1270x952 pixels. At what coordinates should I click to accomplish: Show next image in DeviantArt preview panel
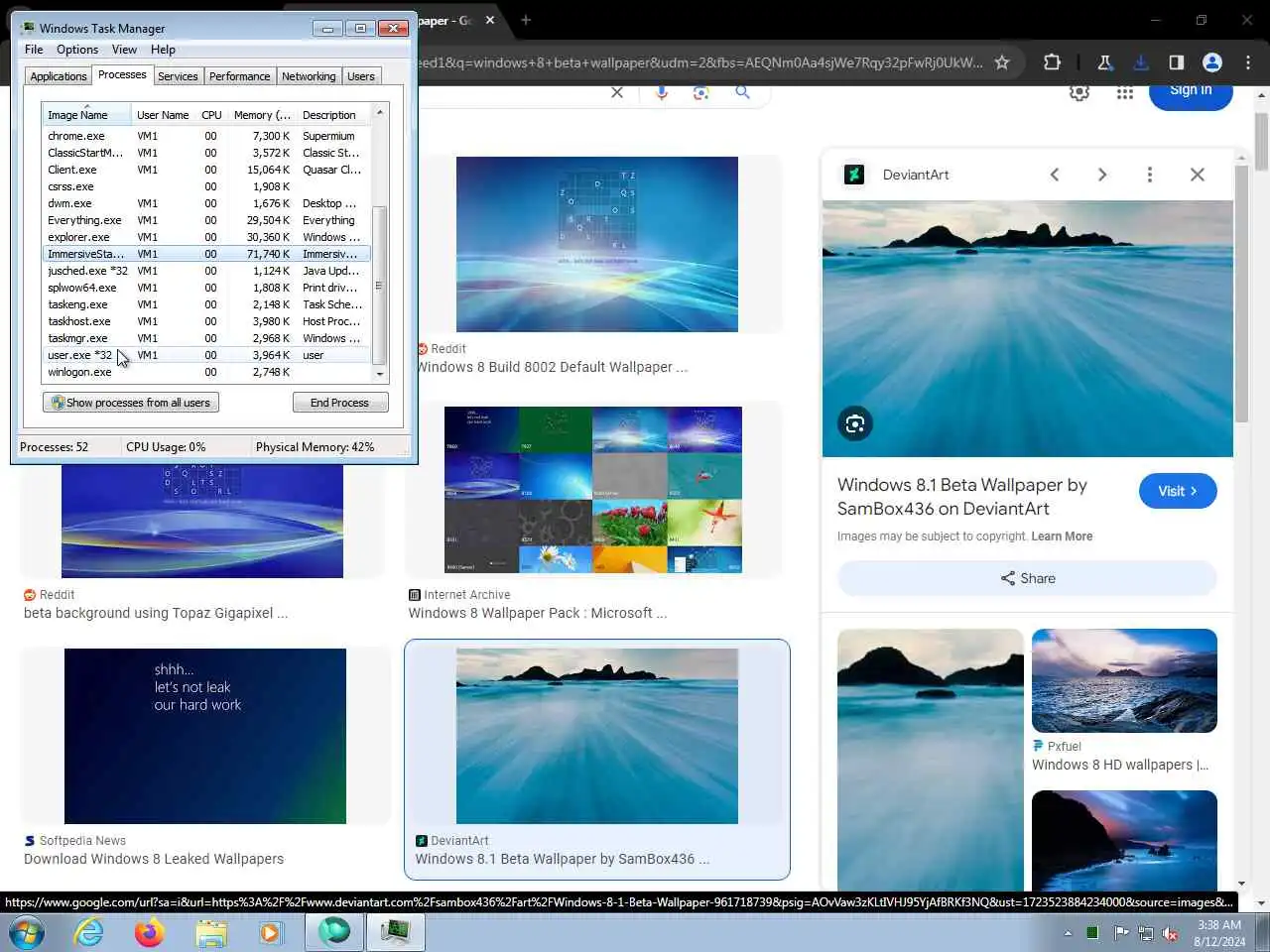point(1102,175)
